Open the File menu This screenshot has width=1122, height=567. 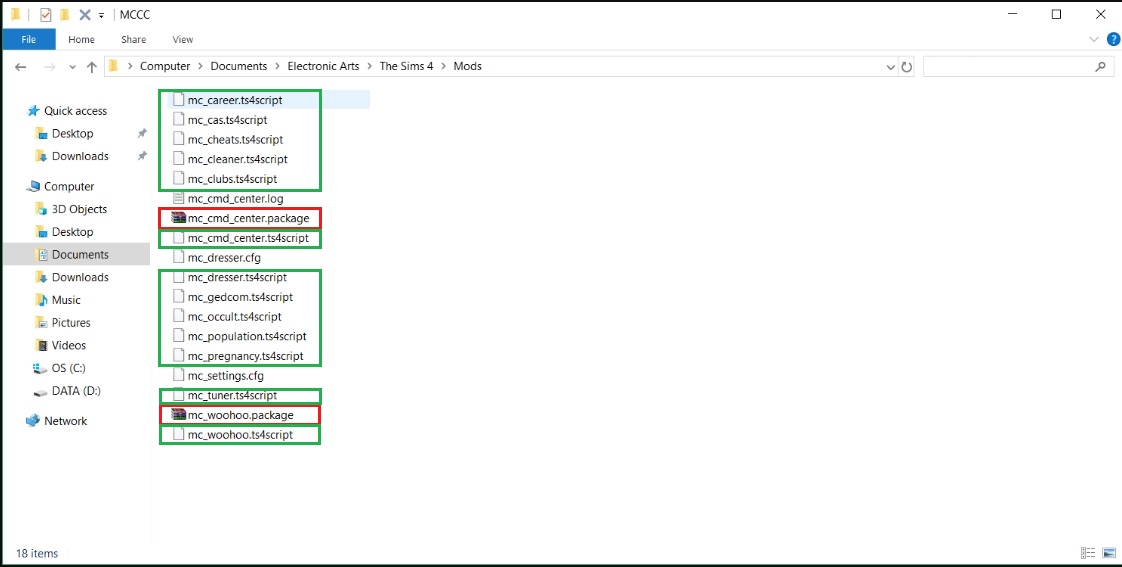tap(29, 39)
